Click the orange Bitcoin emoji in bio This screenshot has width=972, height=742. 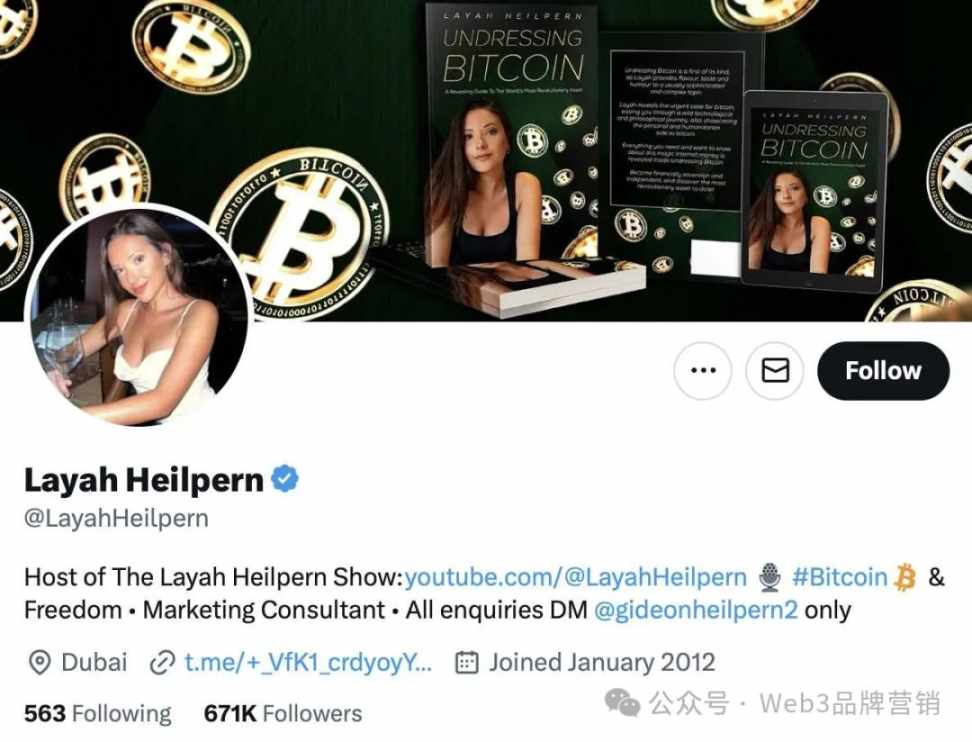905,577
